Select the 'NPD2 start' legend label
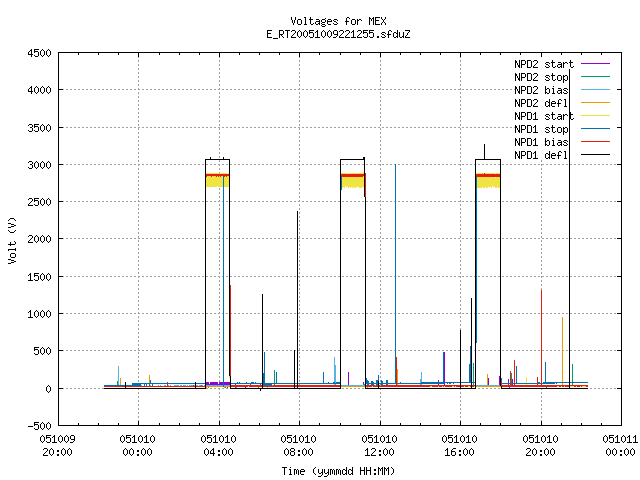The width and height of the screenshot is (640, 480). tap(544, 64)
